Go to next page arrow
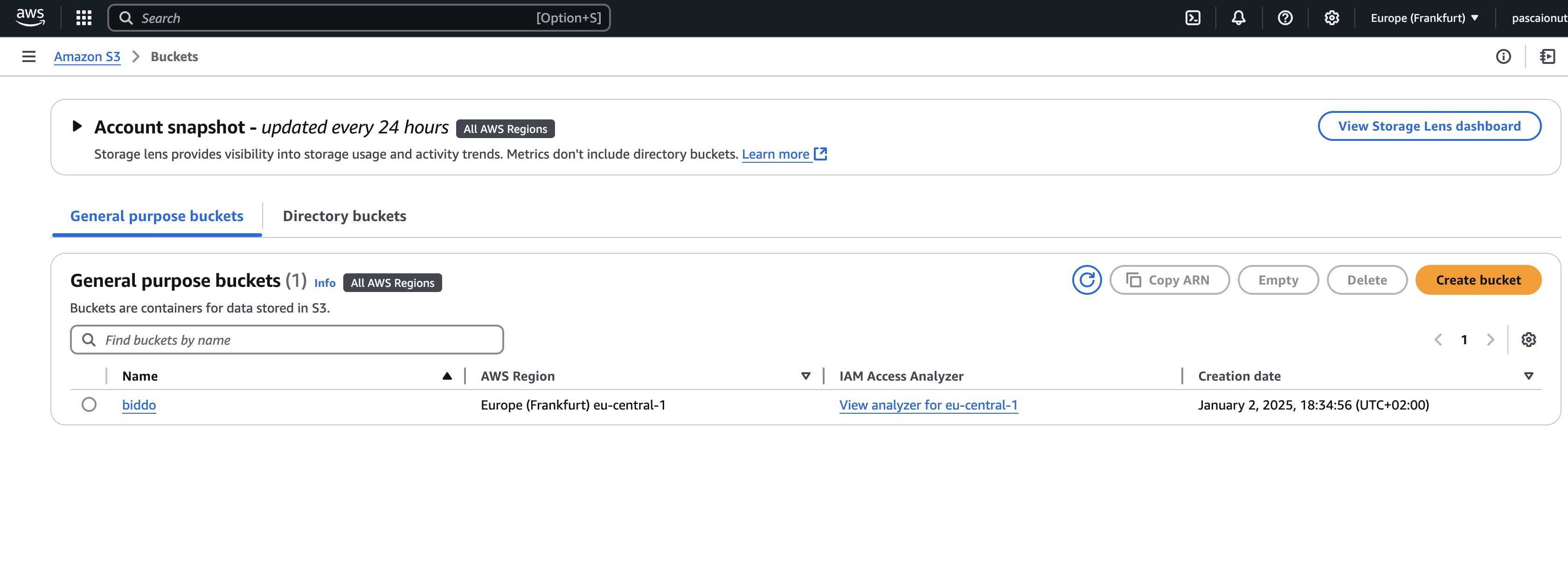 (1490, 340)
